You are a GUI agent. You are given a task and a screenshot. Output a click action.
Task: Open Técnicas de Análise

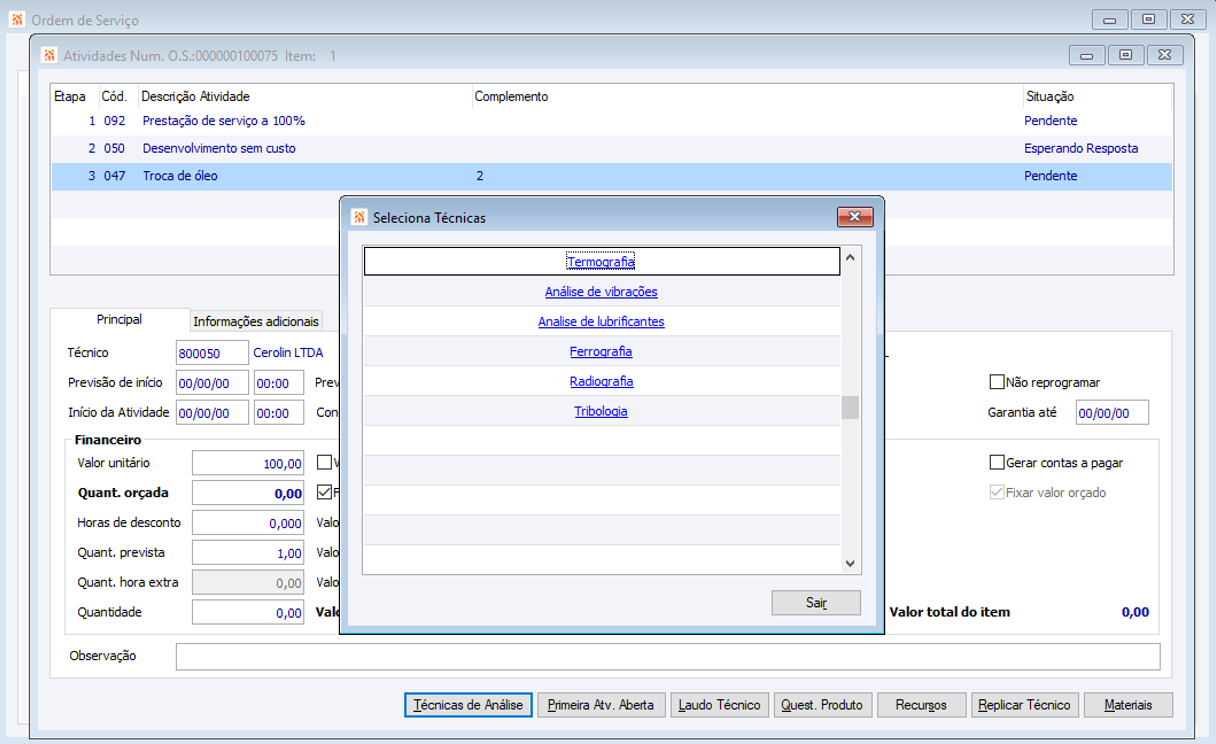[468, 705]
